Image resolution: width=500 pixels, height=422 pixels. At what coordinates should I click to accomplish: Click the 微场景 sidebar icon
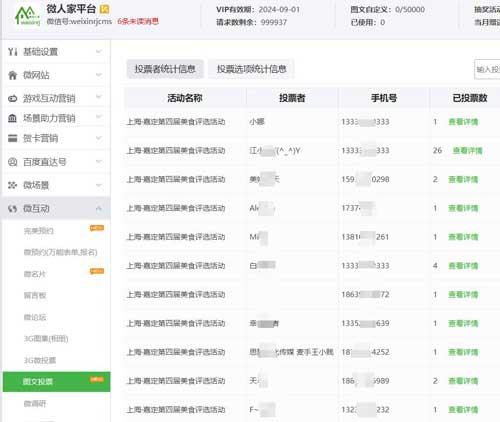tap(12, 185)
